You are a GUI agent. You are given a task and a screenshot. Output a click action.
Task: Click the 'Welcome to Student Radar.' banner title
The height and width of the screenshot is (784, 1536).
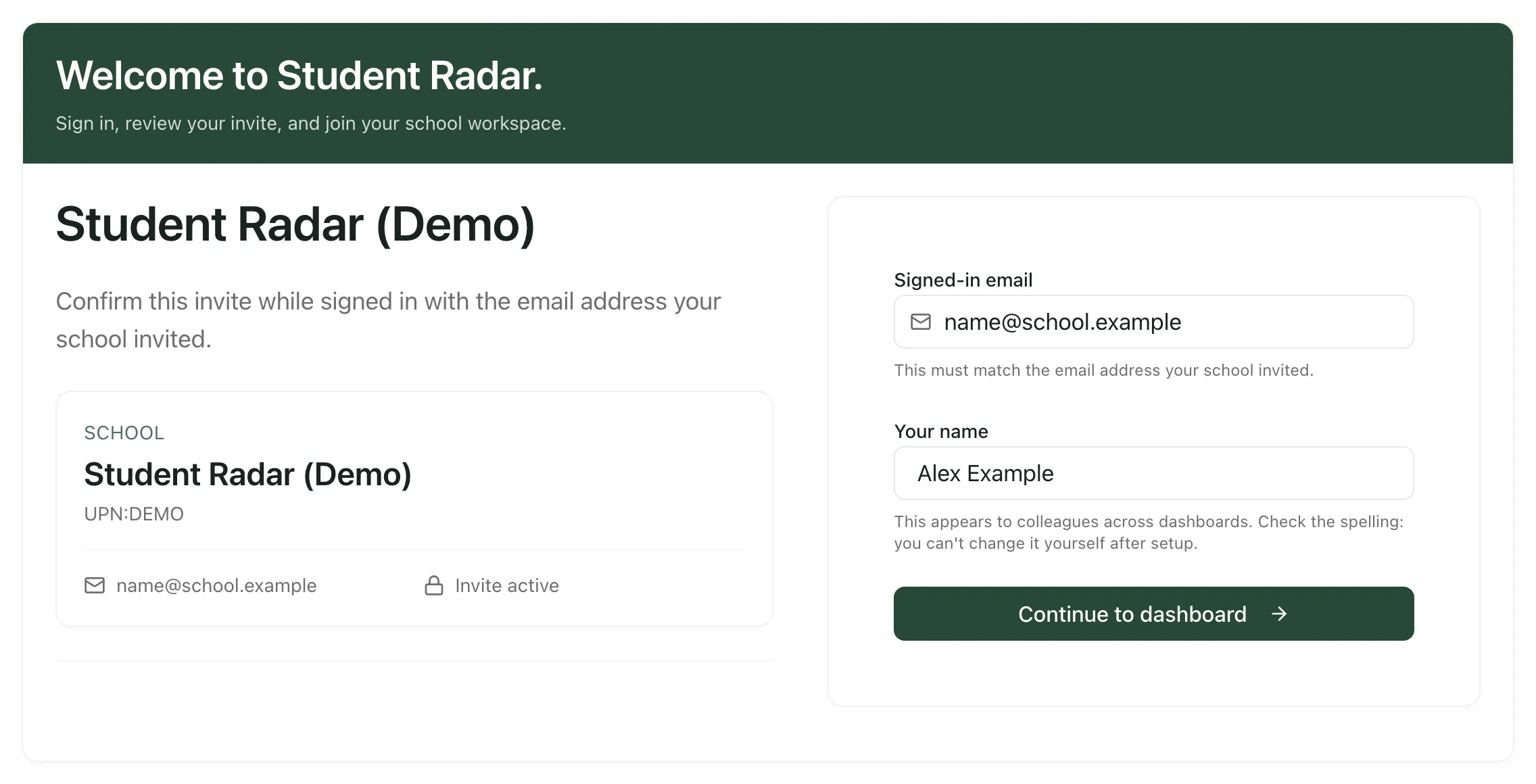[299, 75]
